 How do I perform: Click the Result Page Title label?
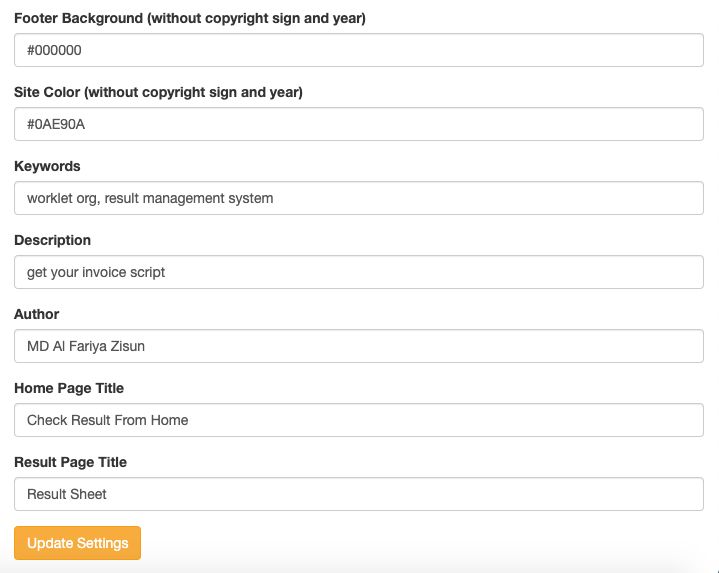(x=70, y=462)
